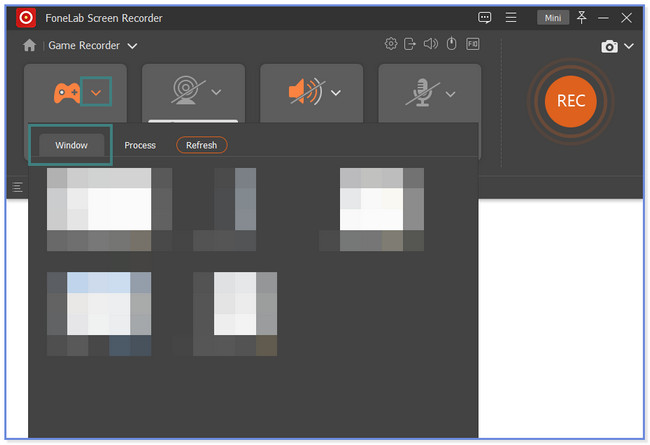
Task: Select the narrow dark second window thumbnail
Action: click(225, 209)
